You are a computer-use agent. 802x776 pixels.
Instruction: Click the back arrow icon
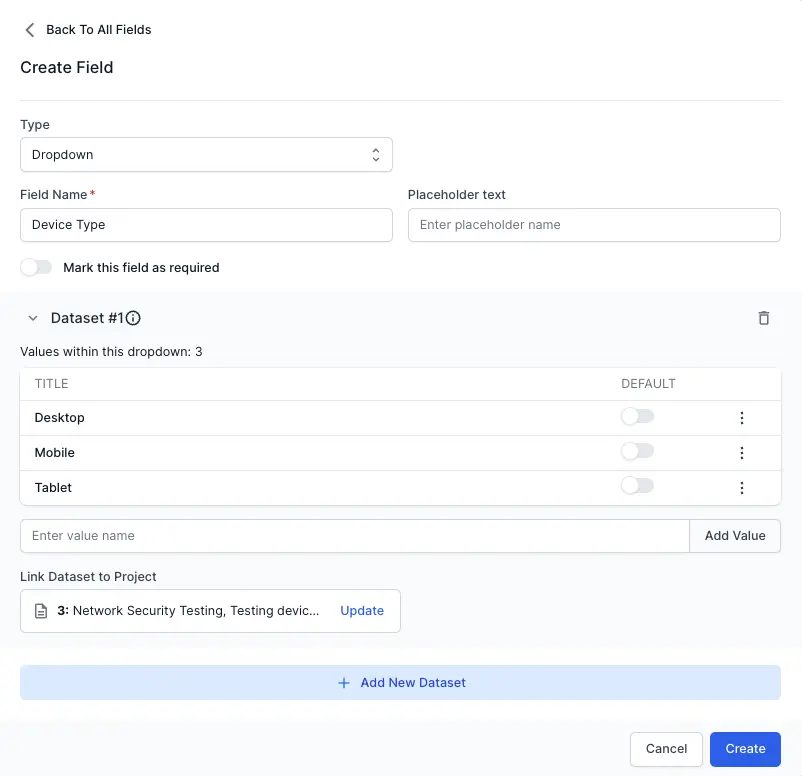click(29, 30)
